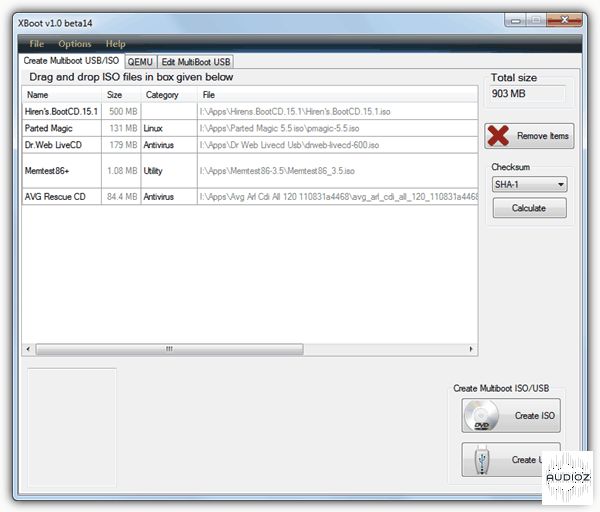Select the Hiren's.BootCD.15.1 row
The width and height of the screenshot is (600, 512).
(x=250, y=111)
